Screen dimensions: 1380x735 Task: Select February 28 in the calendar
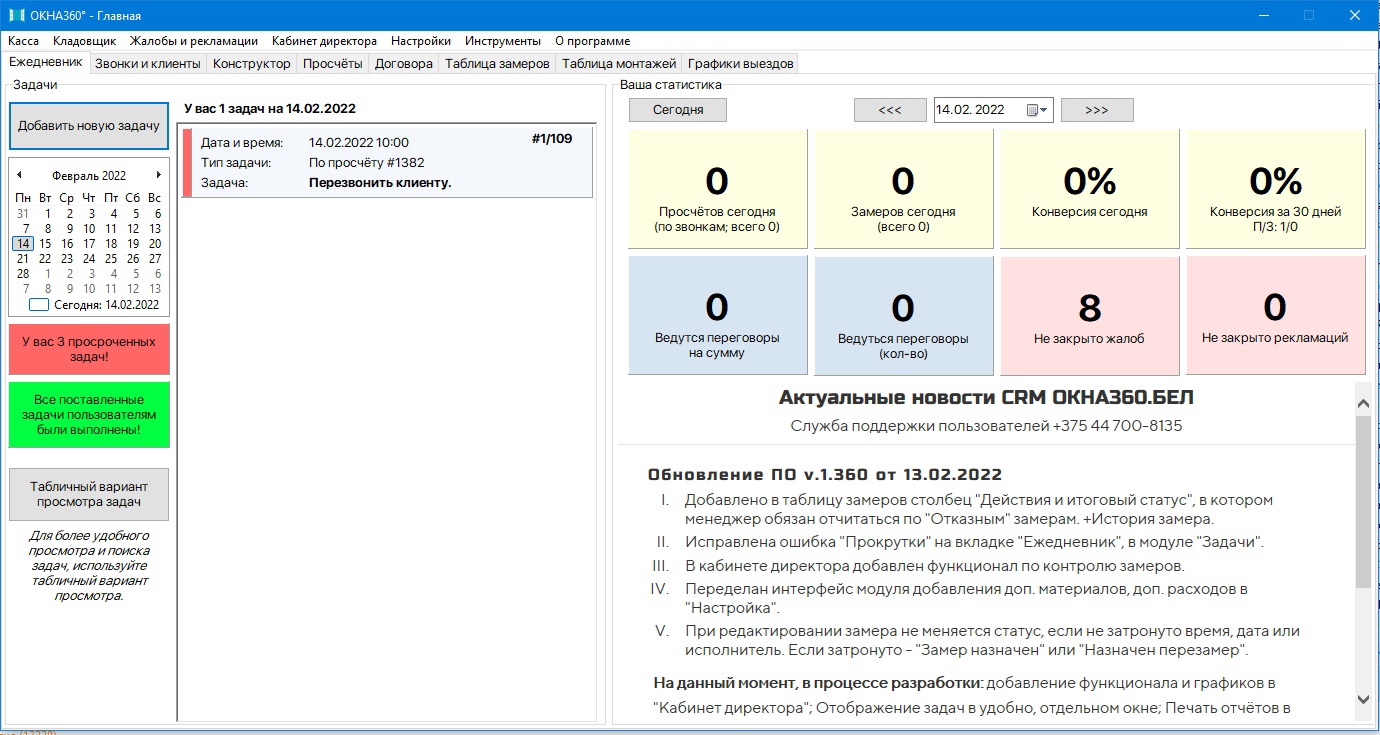coord(23,273)
